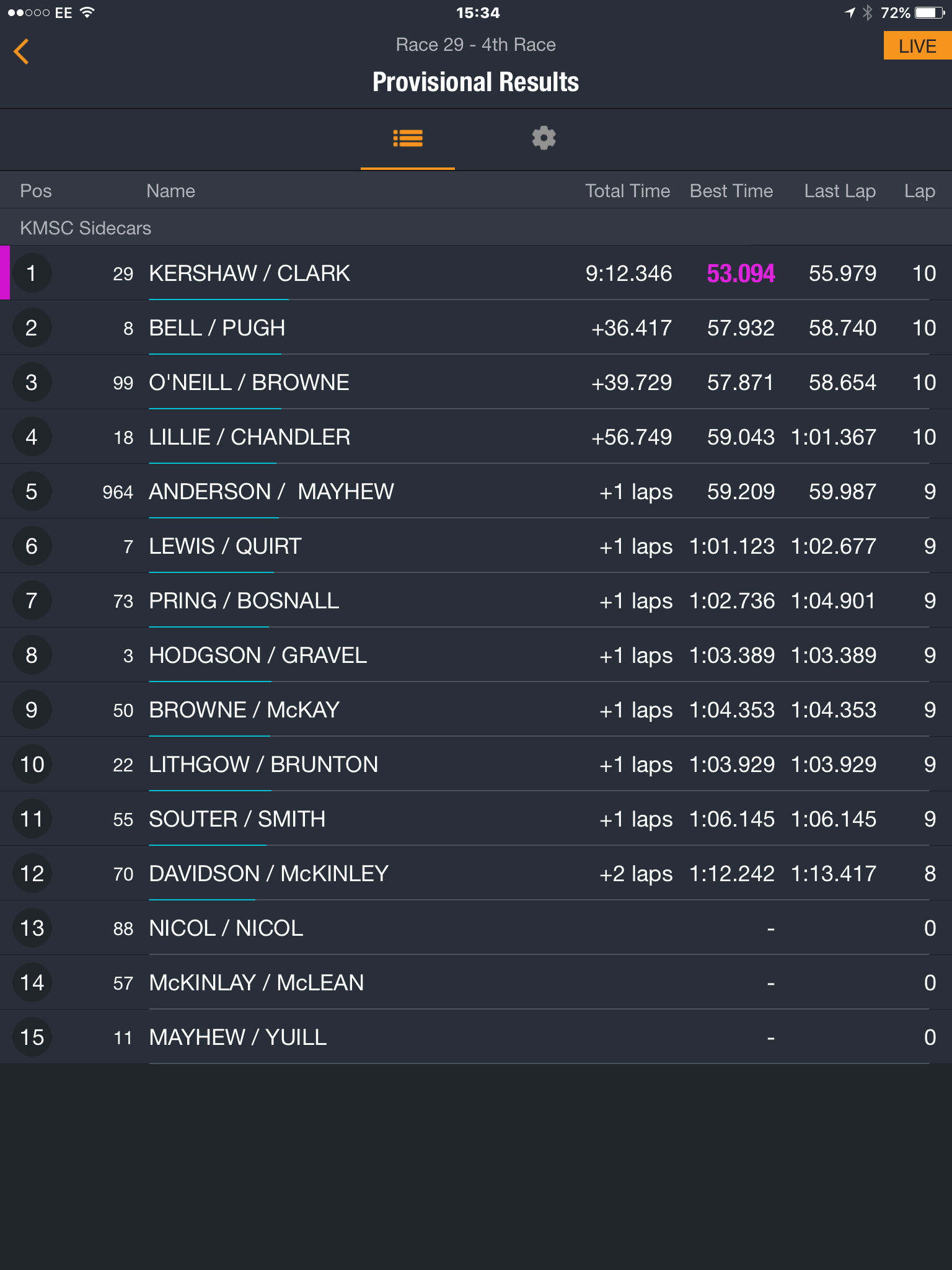Tap position 15 circle badge
The width and height of the screenshot is (952, 1270).
point(32,1037)
